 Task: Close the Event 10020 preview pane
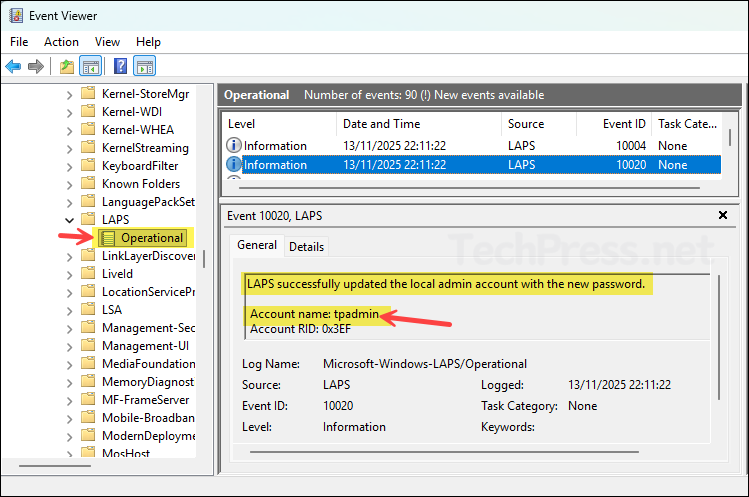[x=723, y=215]
